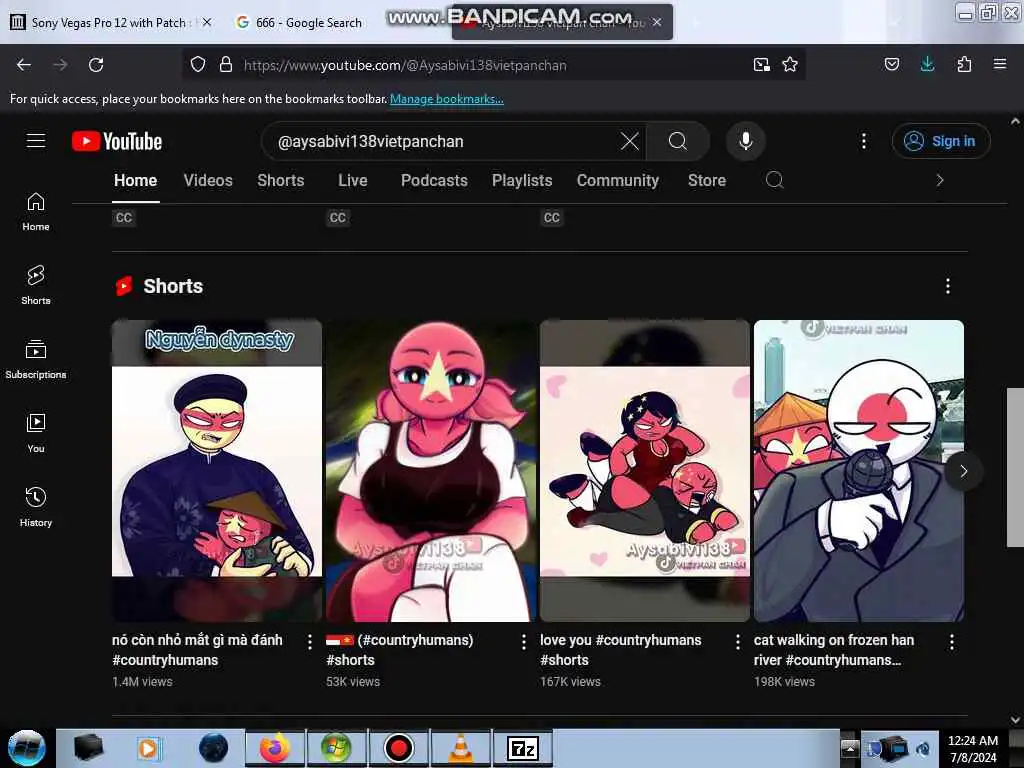The height and width of the screenshot is (768, 1024).
Task: Open the Nguyễn dynasty short thumbnail
Action: coord(217,470)
